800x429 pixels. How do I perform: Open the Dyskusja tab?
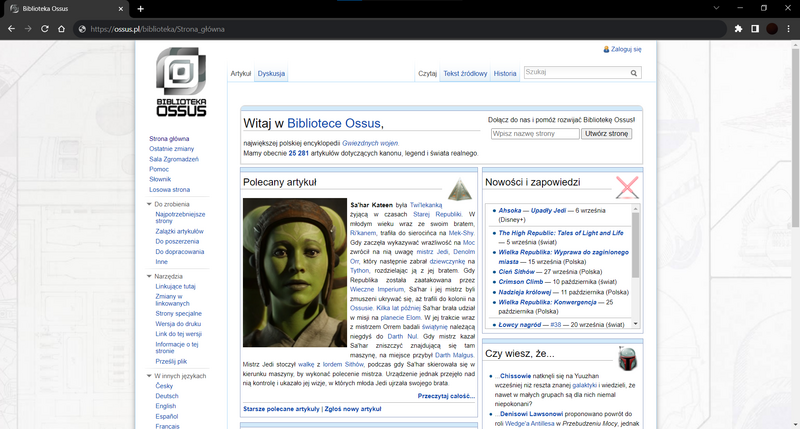coord(271,73)
